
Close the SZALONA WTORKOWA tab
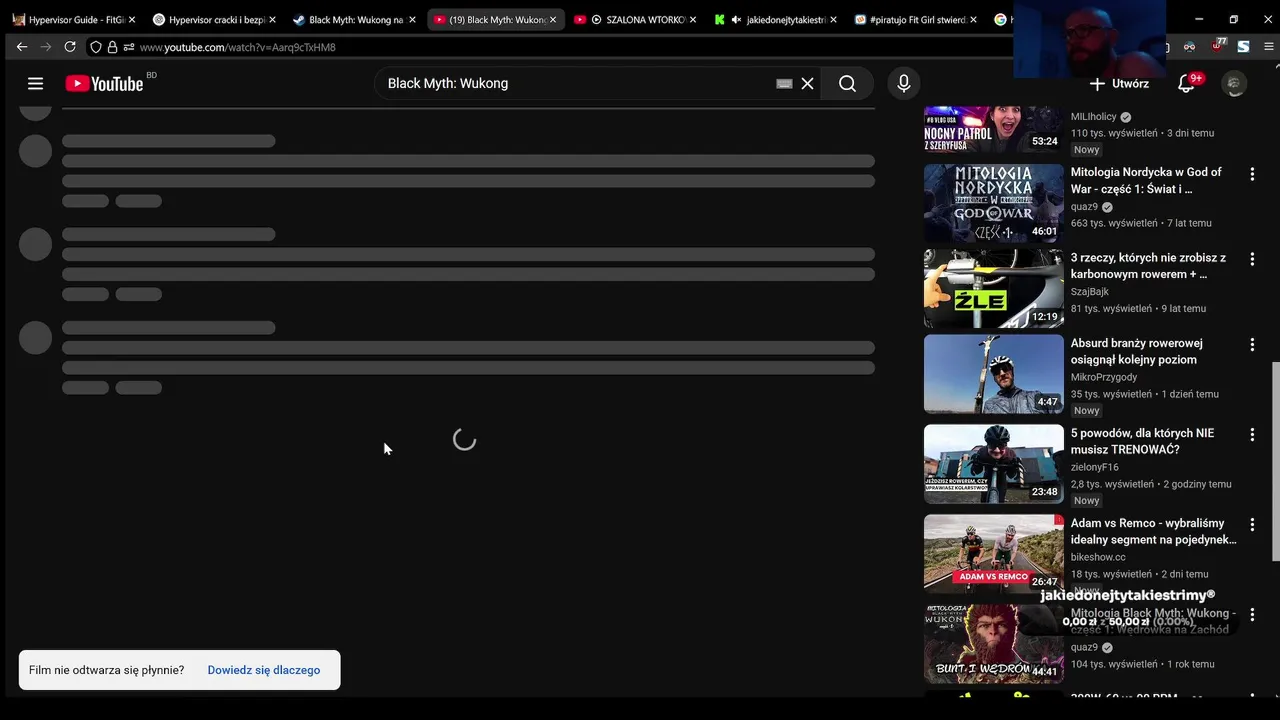tap(693, 19)
